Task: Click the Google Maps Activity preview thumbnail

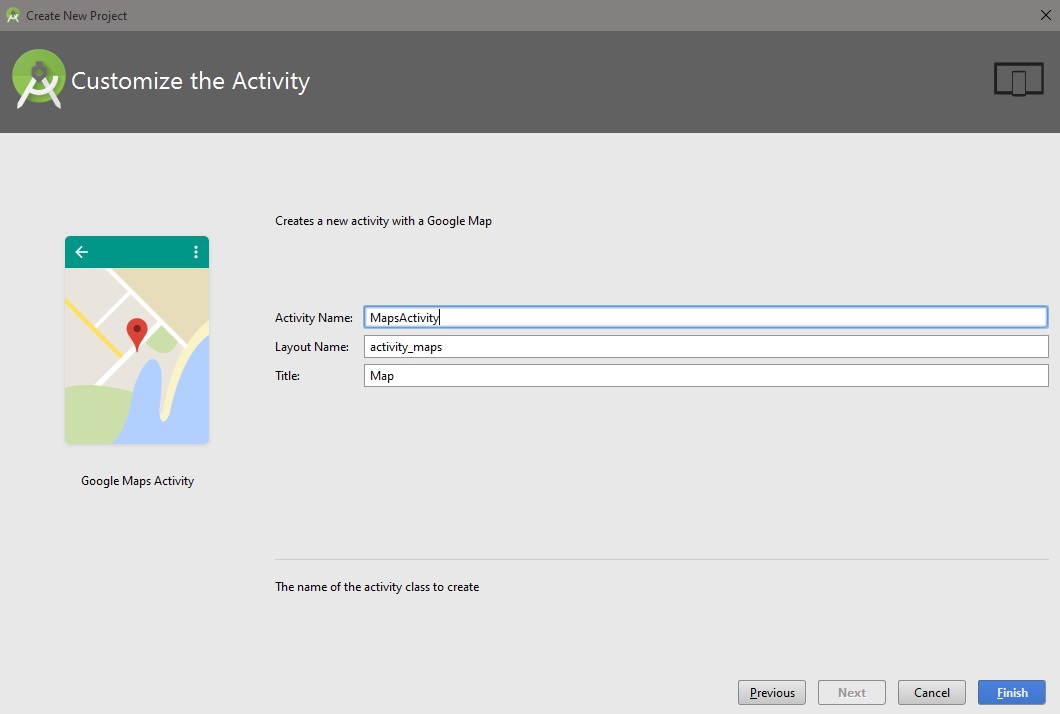Action: pos(137,340)
